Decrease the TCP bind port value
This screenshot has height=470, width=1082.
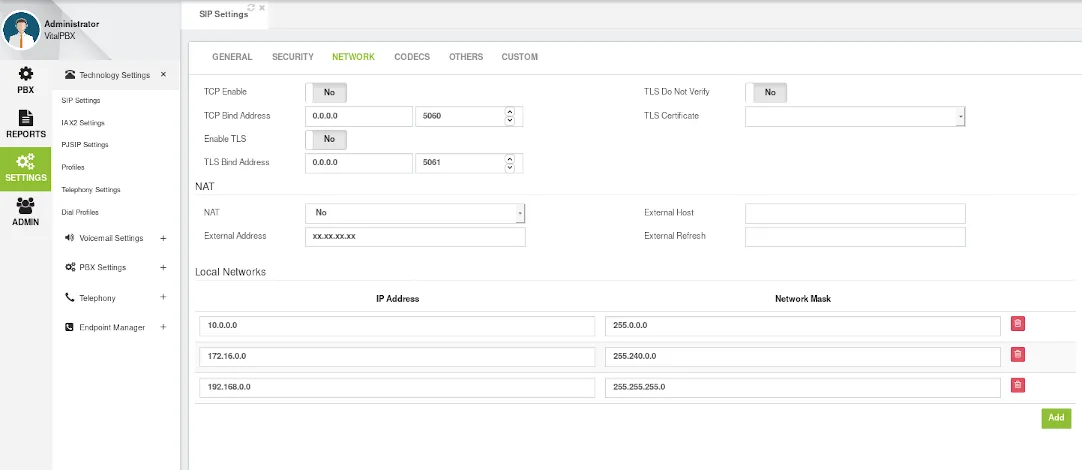pyautogui.click(x=510, y=121)
